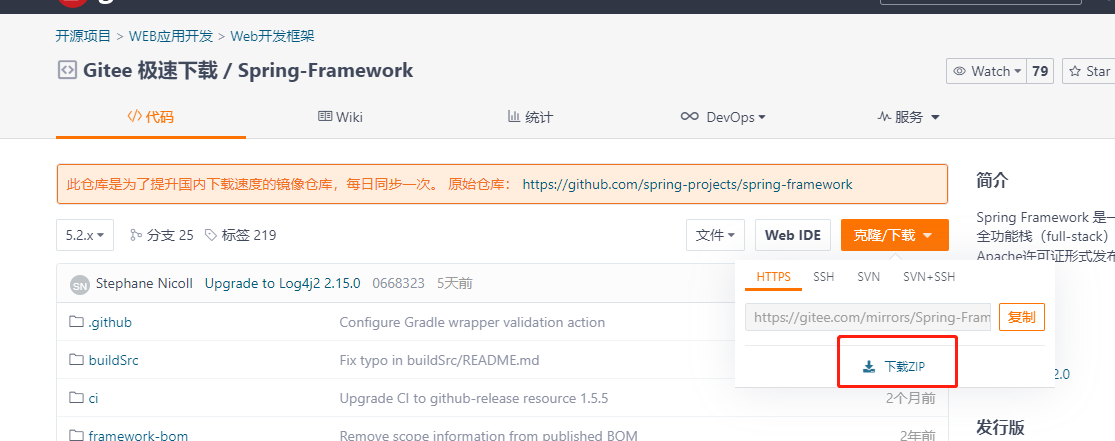The height and width of the screenshot is (441, 1115).
Task: Select the SVN+SSH clone tab
Action: coord(929,277)
